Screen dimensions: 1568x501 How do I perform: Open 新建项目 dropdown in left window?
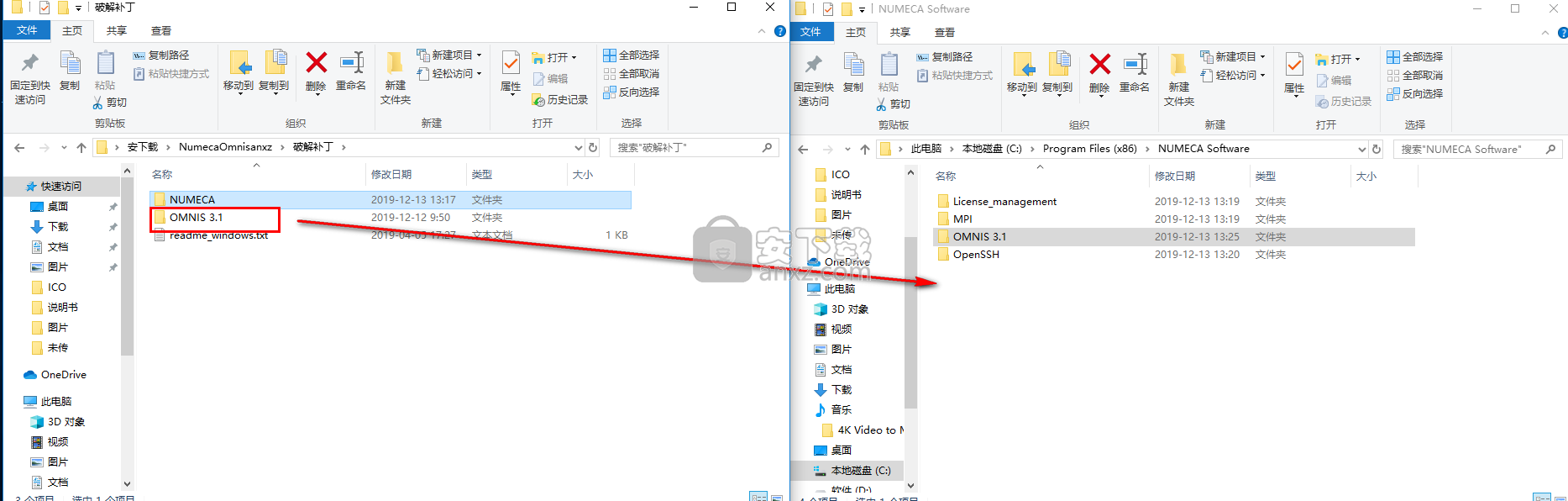[x=449, y=55]
